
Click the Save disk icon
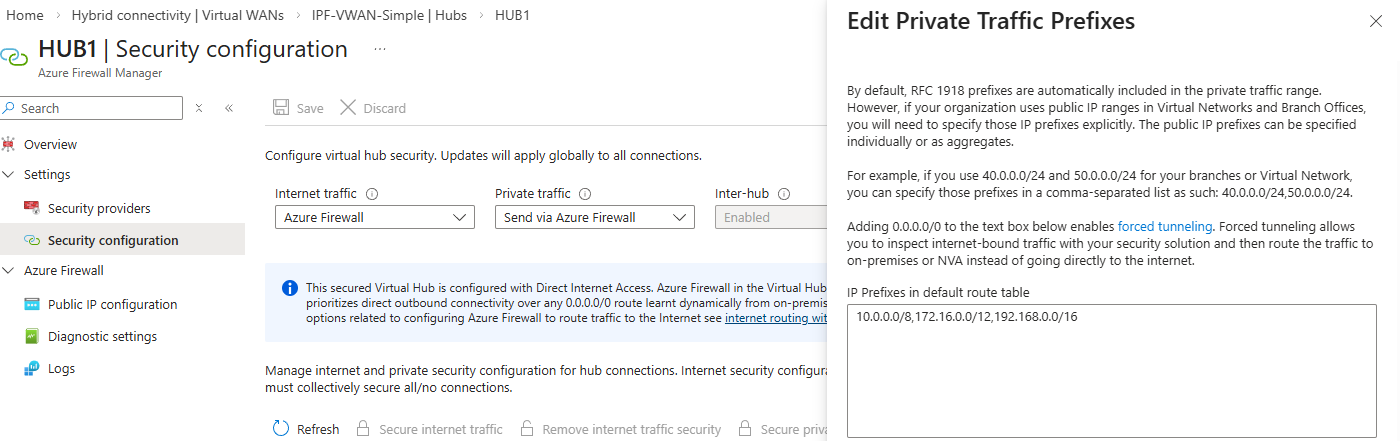(x=282, y=108)
